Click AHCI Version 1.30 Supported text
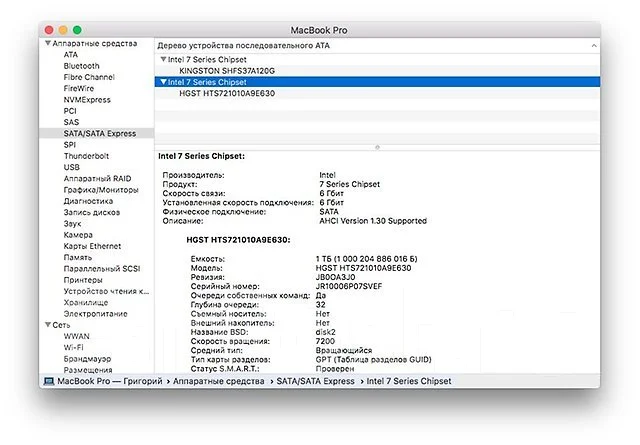 click(373, 221)
